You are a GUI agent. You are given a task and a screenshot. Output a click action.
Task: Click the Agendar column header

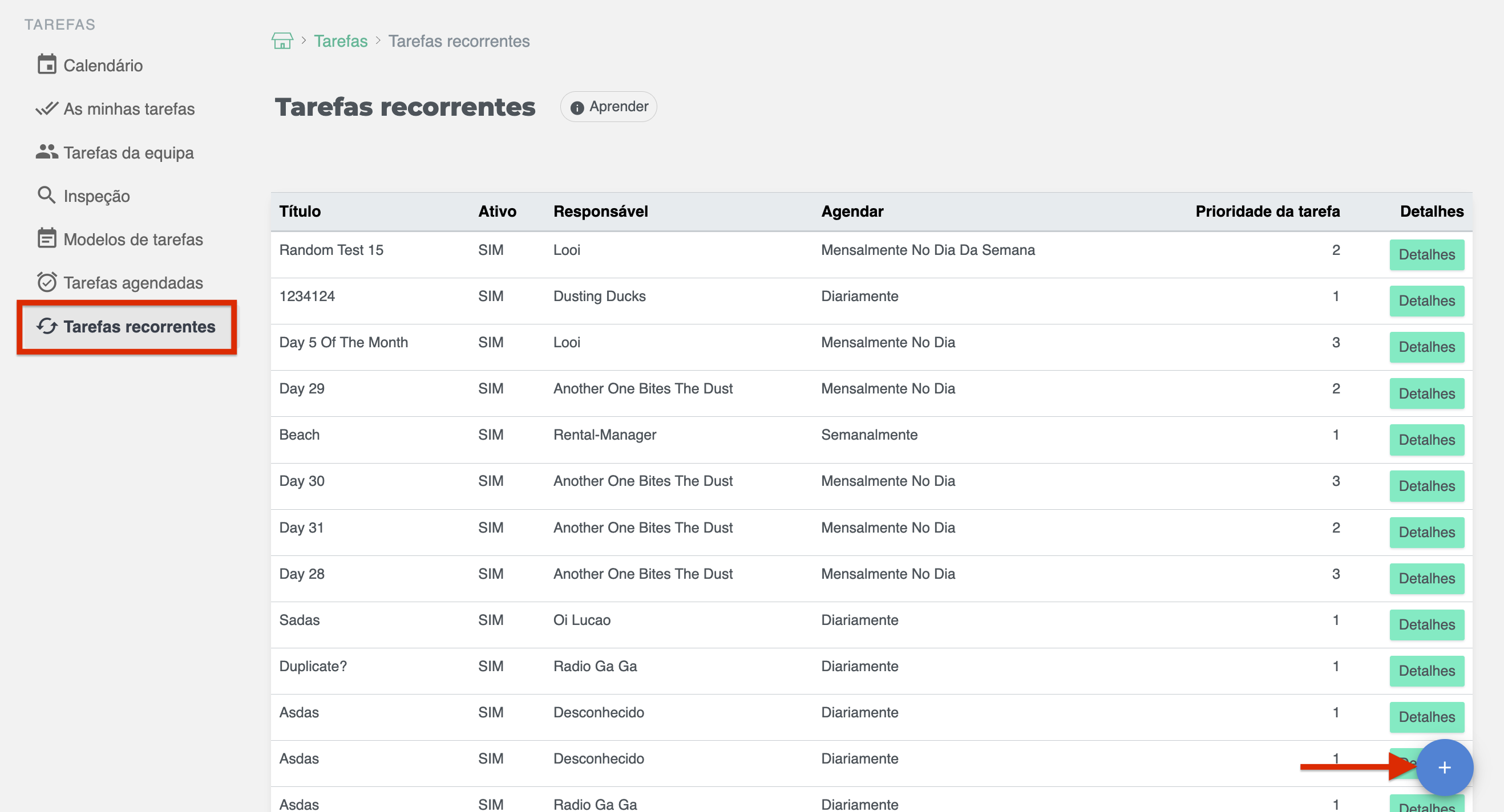(x=852, y=211)
